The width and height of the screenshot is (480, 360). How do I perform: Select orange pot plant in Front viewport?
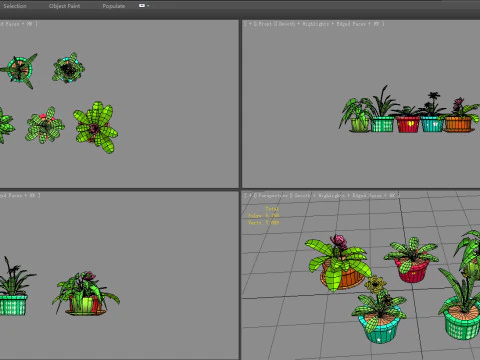coord(460,116)
